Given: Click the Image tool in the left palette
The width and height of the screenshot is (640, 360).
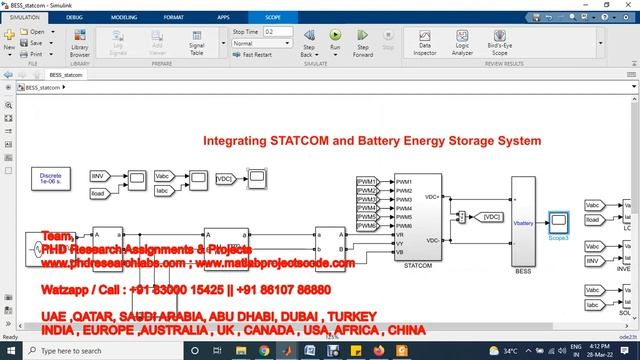Looking at the screenshot, I should [x=8, y=158].
